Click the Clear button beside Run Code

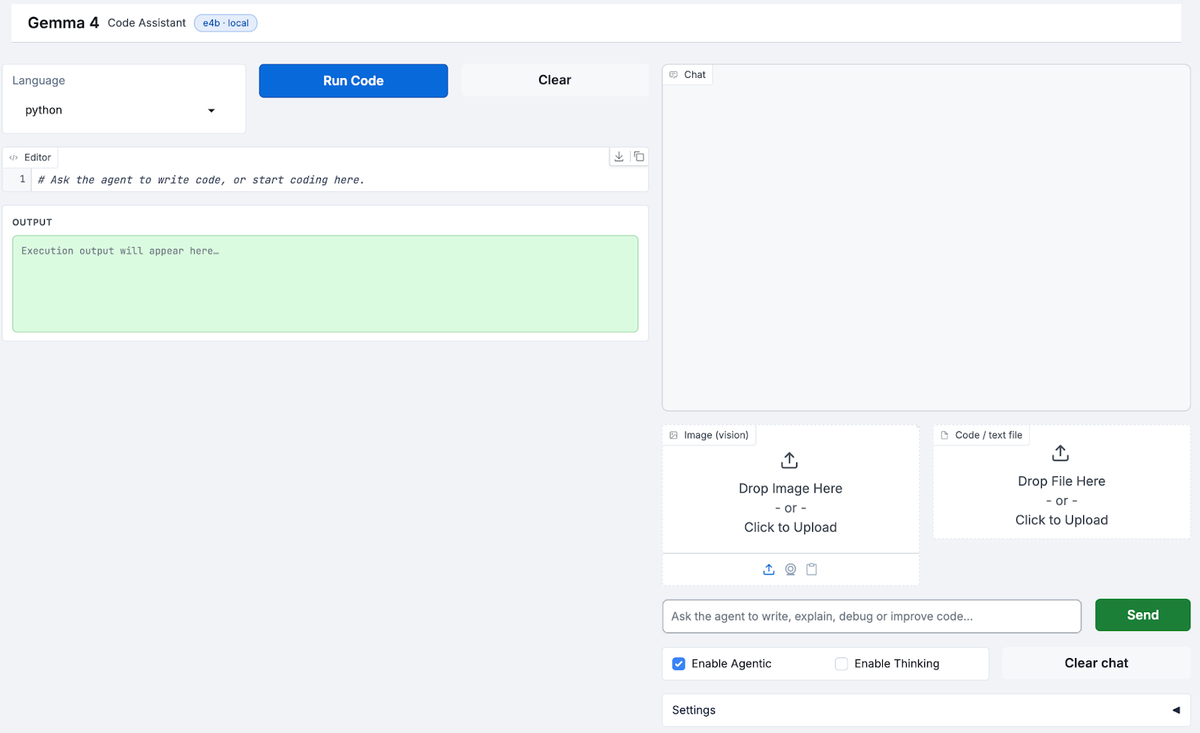pos(555,80)
